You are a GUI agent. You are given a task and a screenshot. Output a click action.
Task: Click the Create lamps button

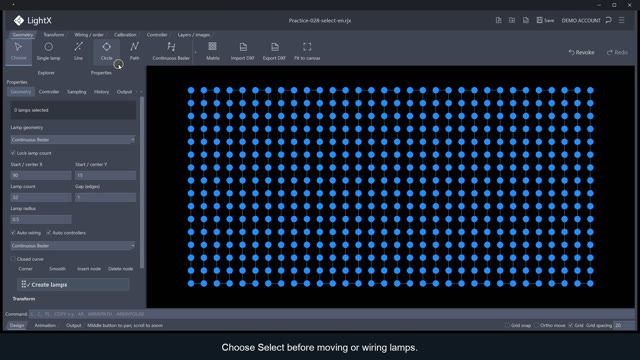pyautogui.click(x=73, y=284)
